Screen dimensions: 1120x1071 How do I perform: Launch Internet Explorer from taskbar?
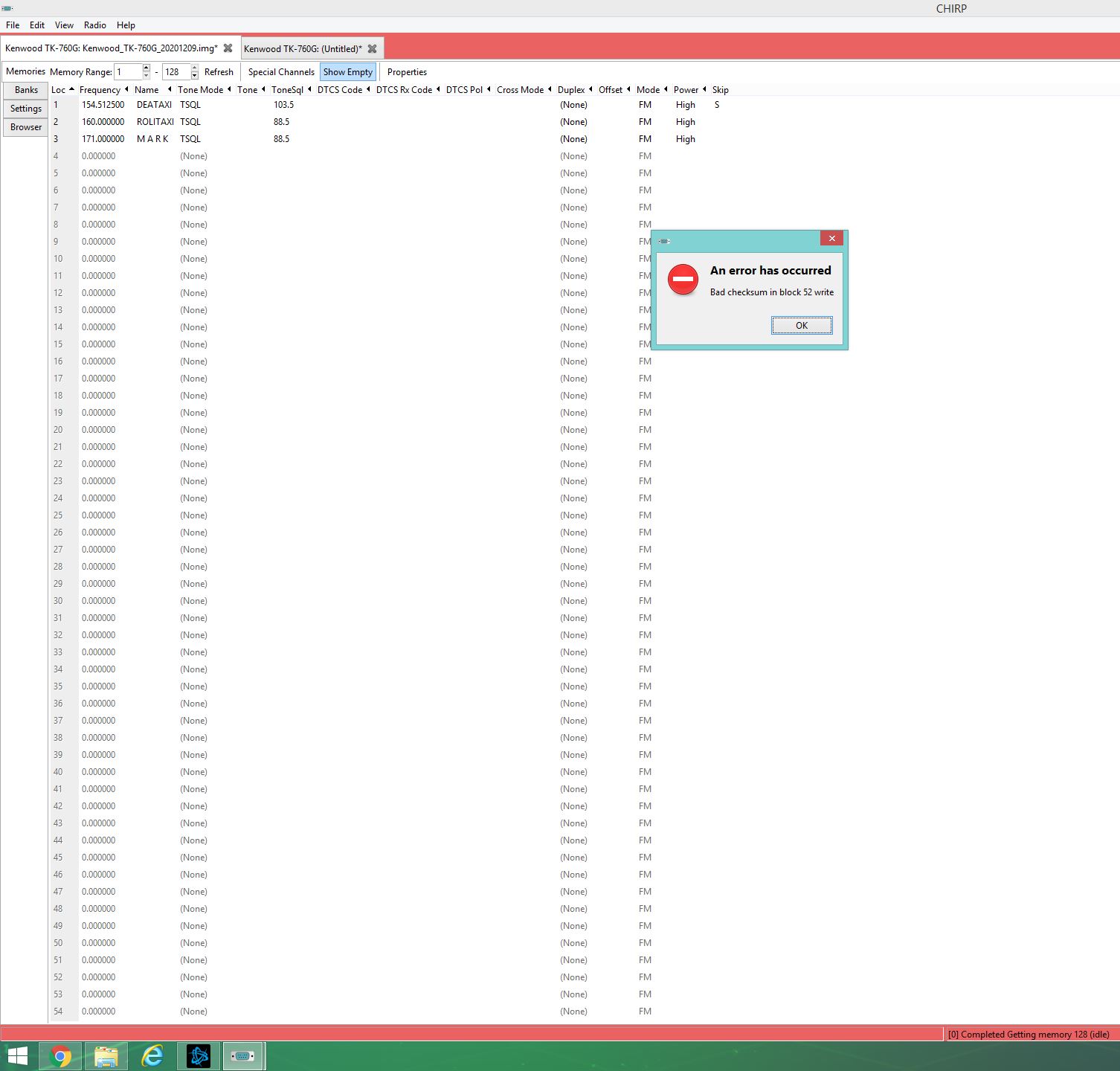coord(152,1056)
